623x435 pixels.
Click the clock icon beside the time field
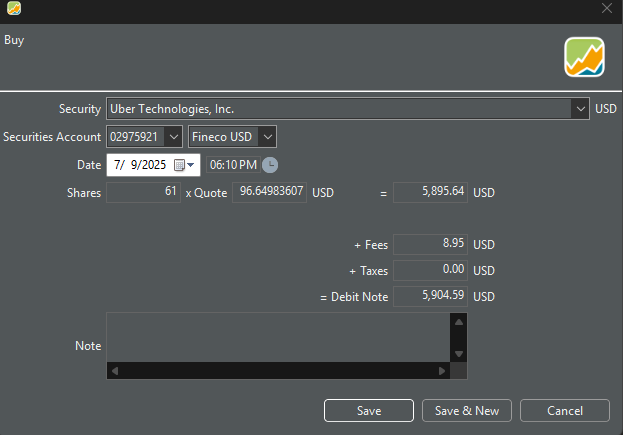pyautogui.click(x=270, y=165)
